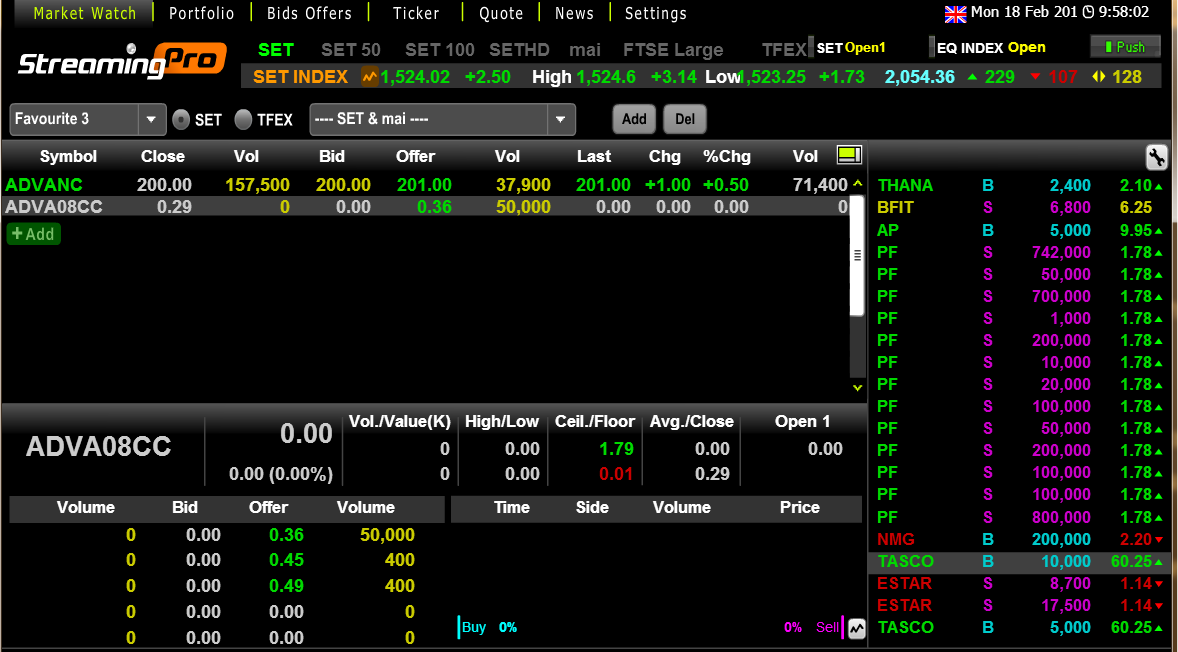1178x652 pixels.
Task: Open the SET & mai sector dropdown
Action: (443, 119)
